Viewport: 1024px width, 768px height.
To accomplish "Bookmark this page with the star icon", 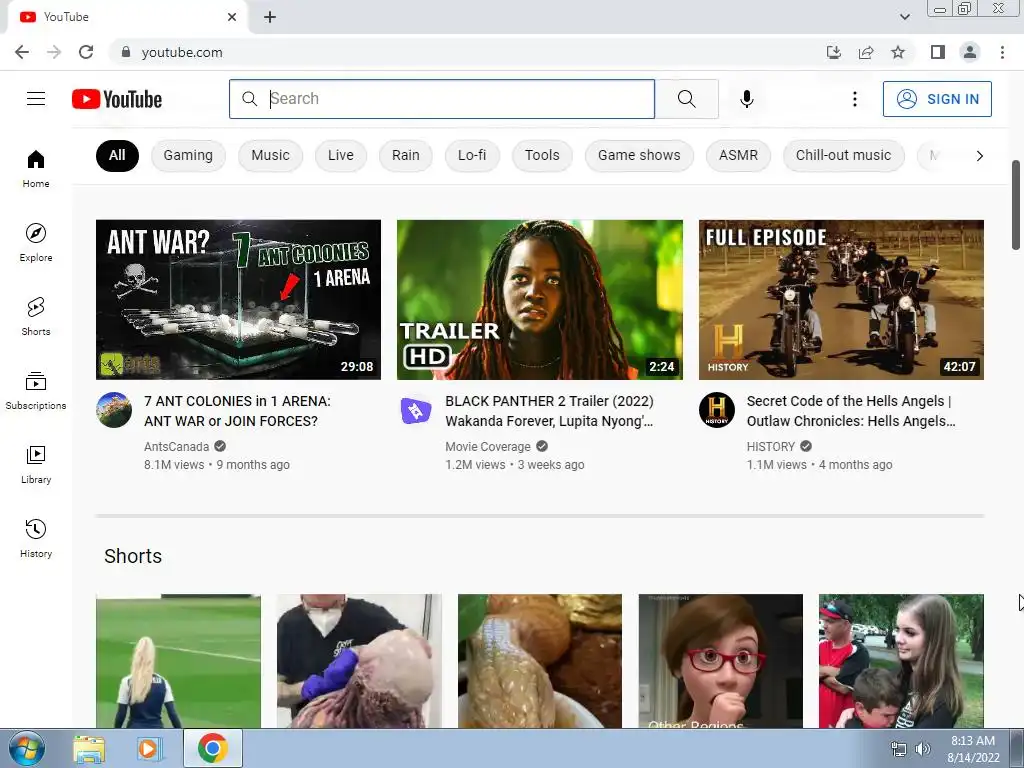I will coord(898,52).
